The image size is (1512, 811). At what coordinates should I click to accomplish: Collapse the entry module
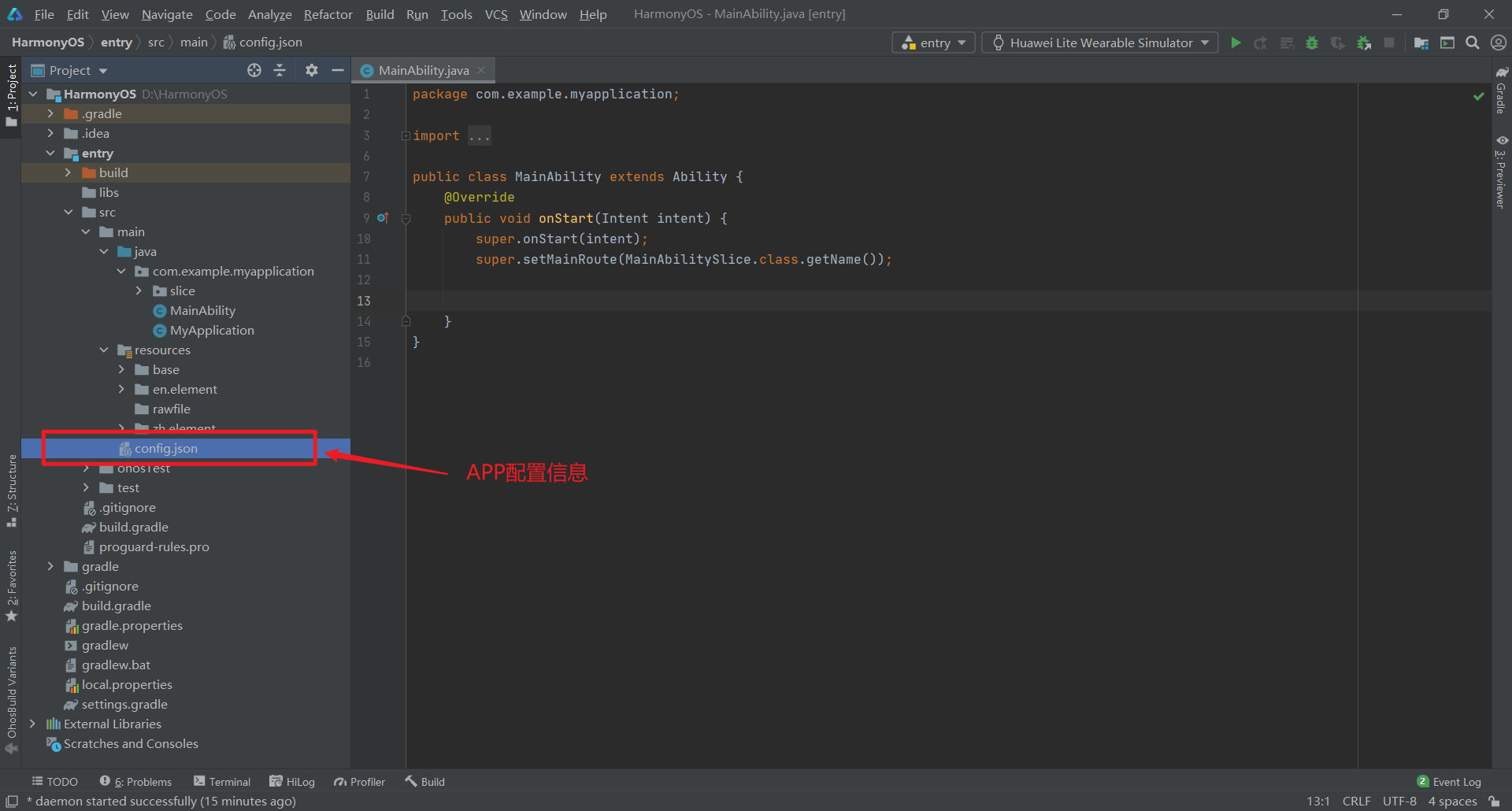(50, 153)
